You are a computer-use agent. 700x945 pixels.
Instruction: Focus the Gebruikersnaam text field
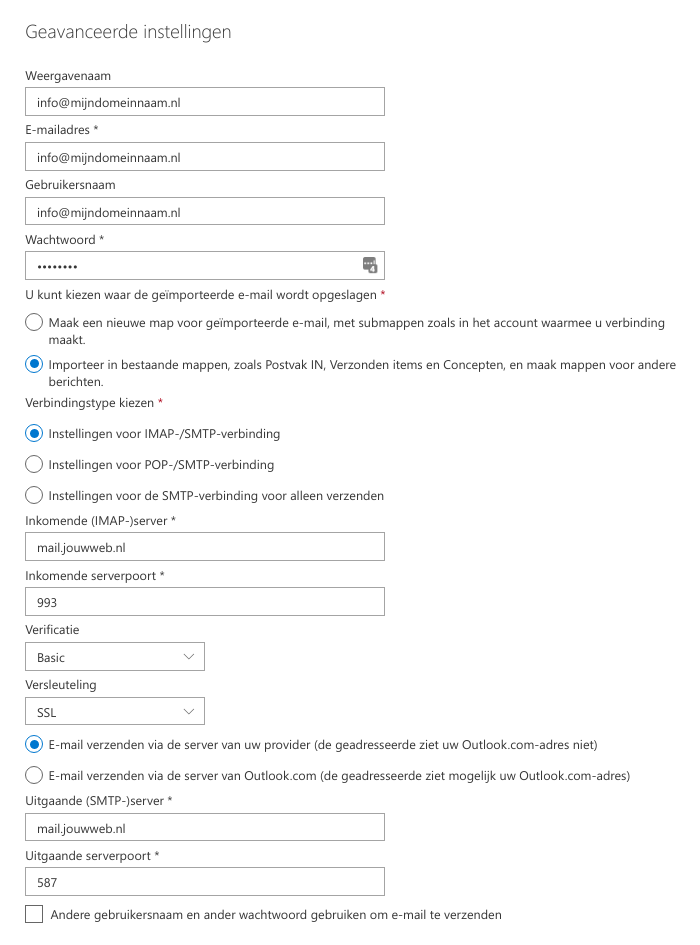point(204,212)
